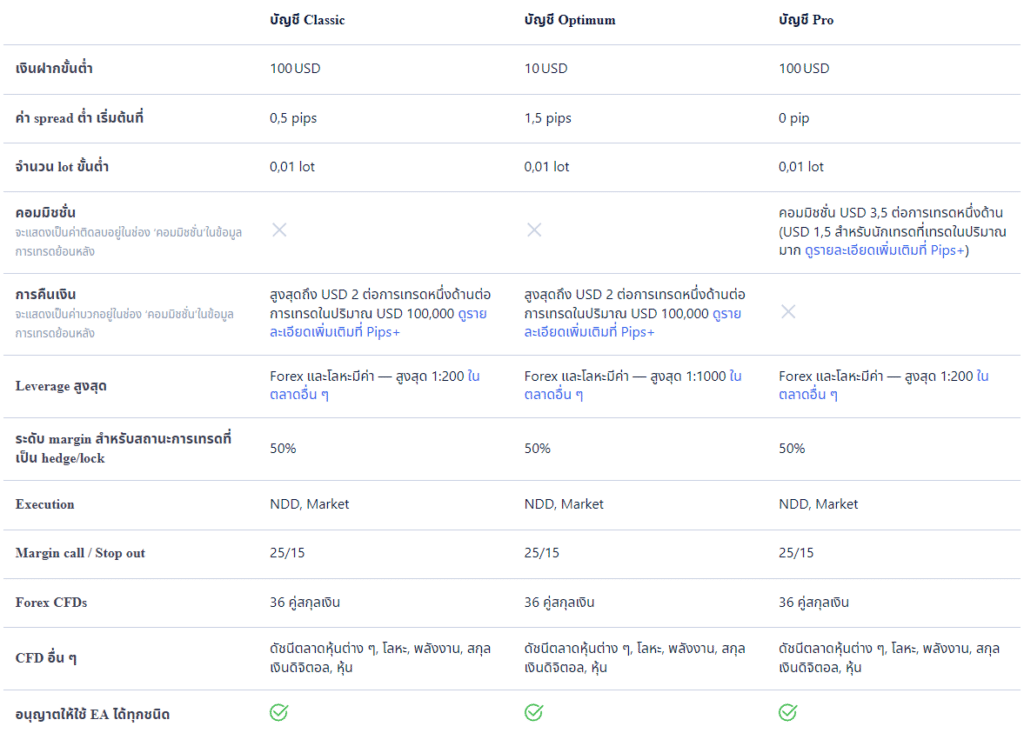The width and height of the screenshot is (1024, 733).
Task: Click the Forex CFDs row label
Action: click(x=52, y=602)
